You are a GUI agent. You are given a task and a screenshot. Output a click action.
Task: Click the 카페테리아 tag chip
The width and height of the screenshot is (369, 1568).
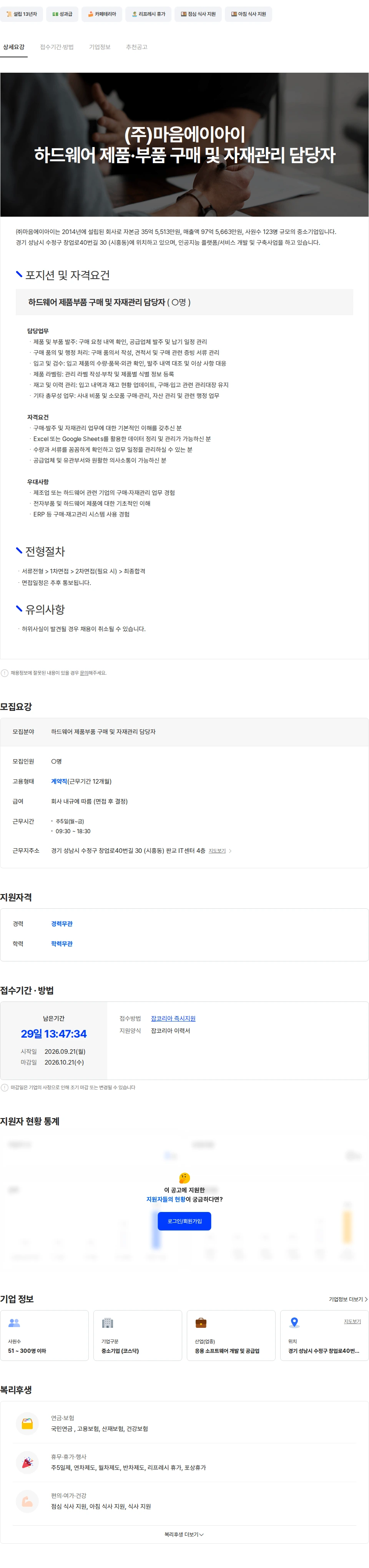(102, 14)
